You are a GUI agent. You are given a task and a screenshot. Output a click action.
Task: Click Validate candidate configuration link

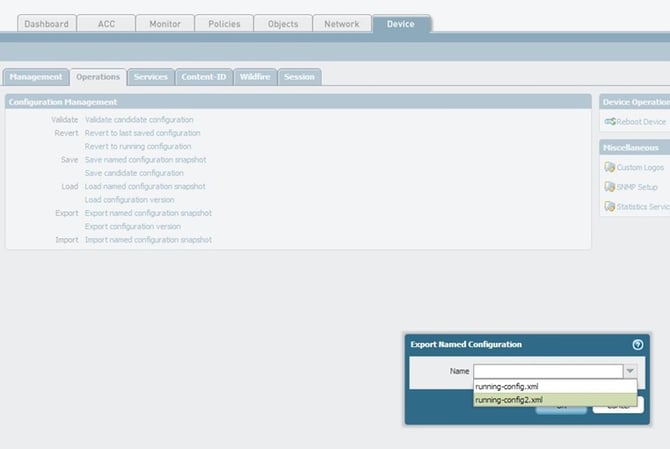139,120
